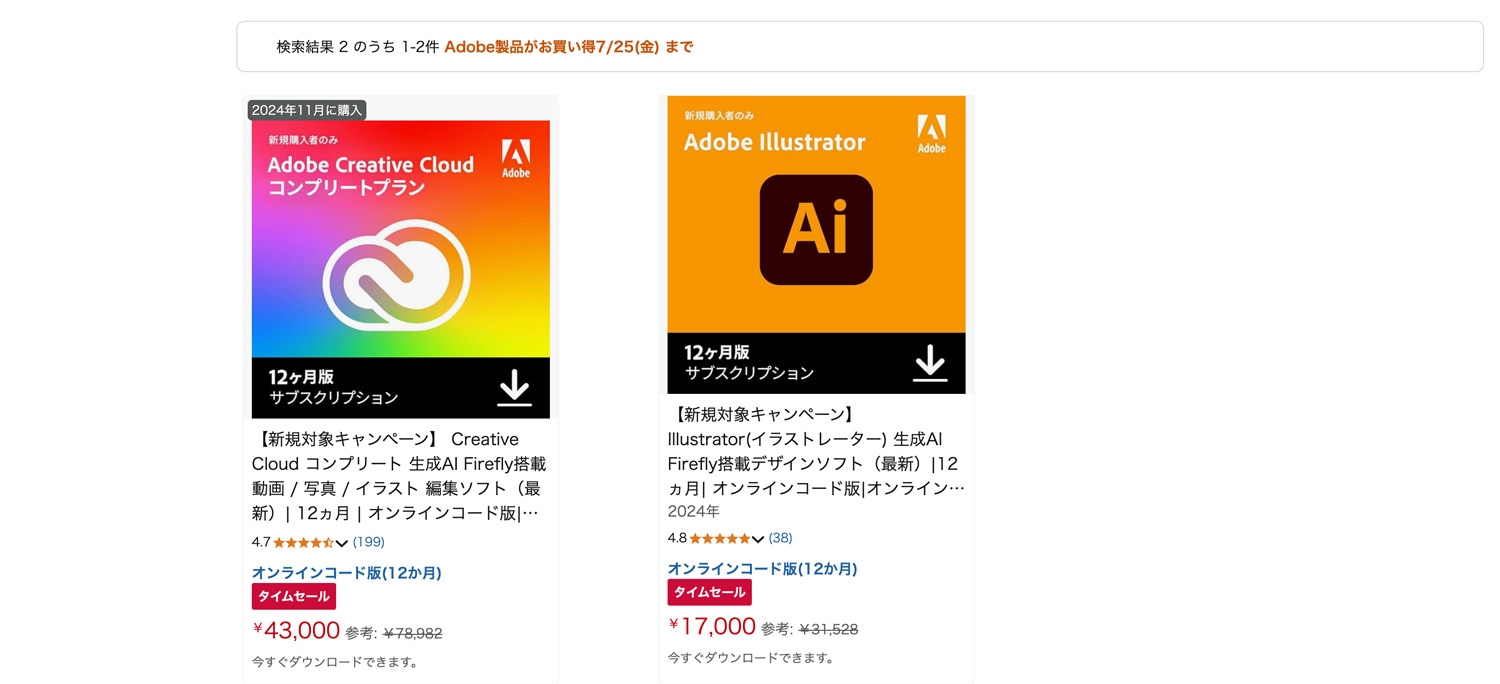Image resolution: width=1500 pixels, height=684 pixels.
Task: Open the (38) reviews link
Action: (x=781, y=538)
